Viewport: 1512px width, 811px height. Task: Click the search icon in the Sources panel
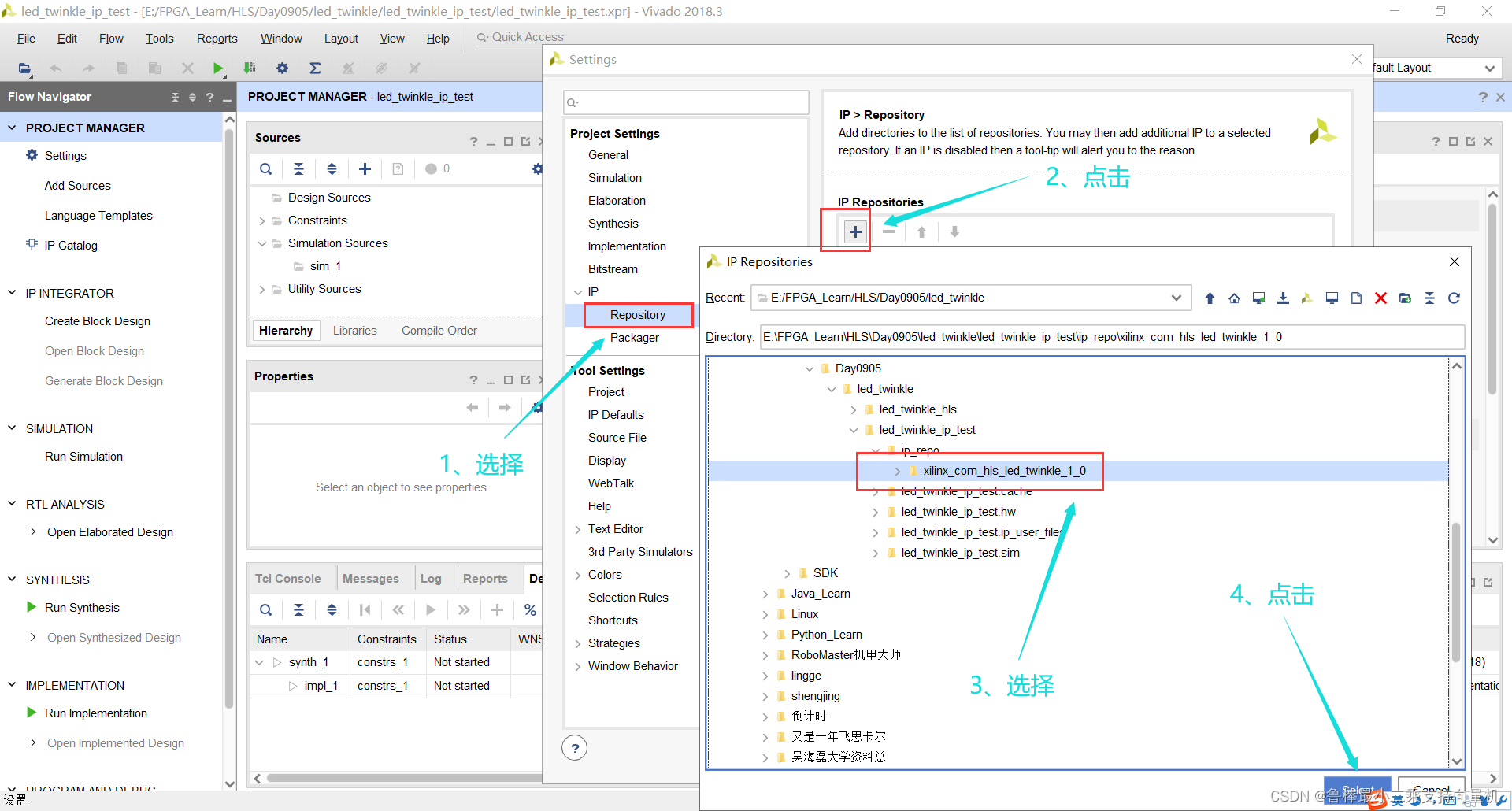[x=266, y=168]
